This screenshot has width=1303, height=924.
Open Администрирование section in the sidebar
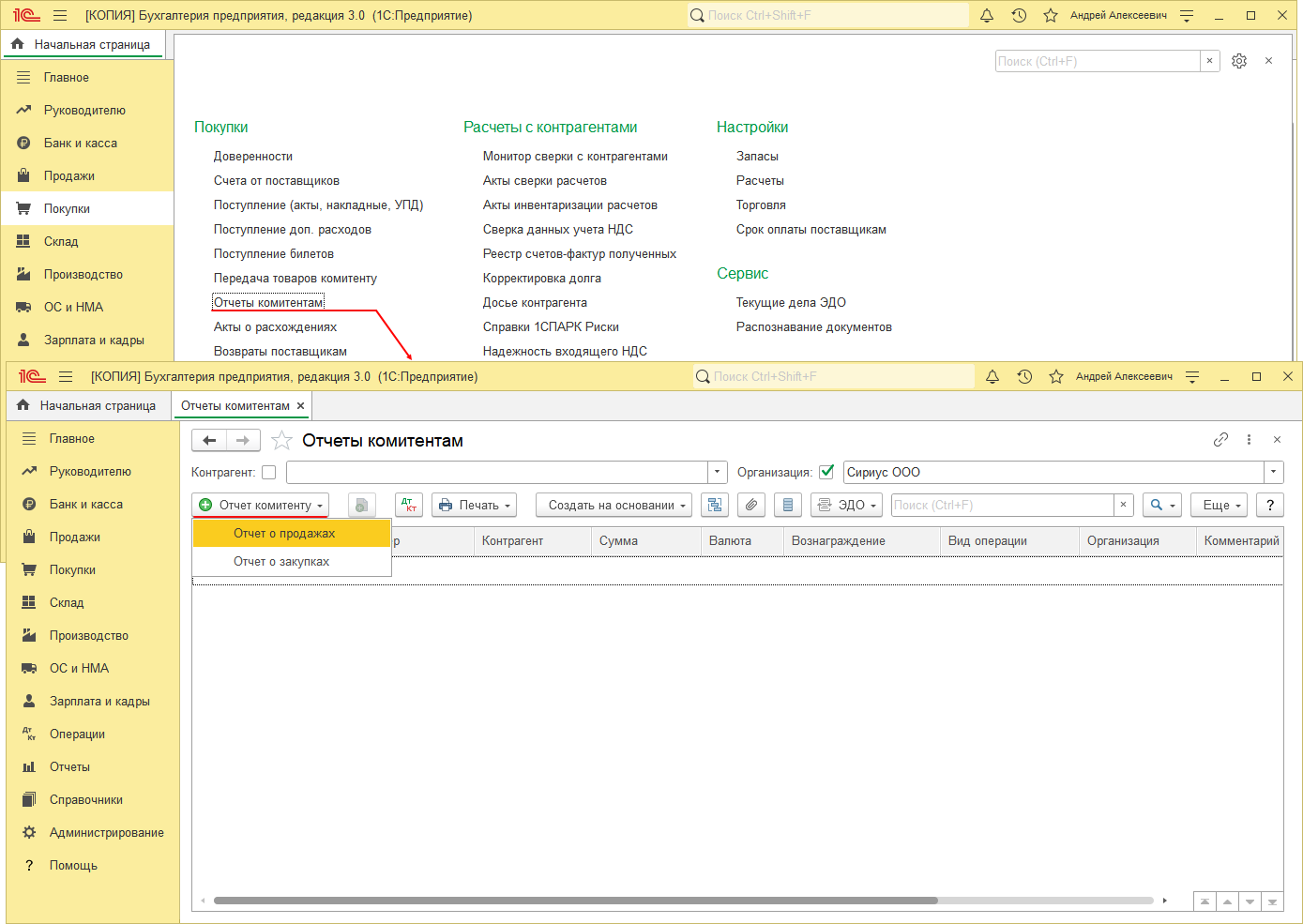(x=107, y=833)
